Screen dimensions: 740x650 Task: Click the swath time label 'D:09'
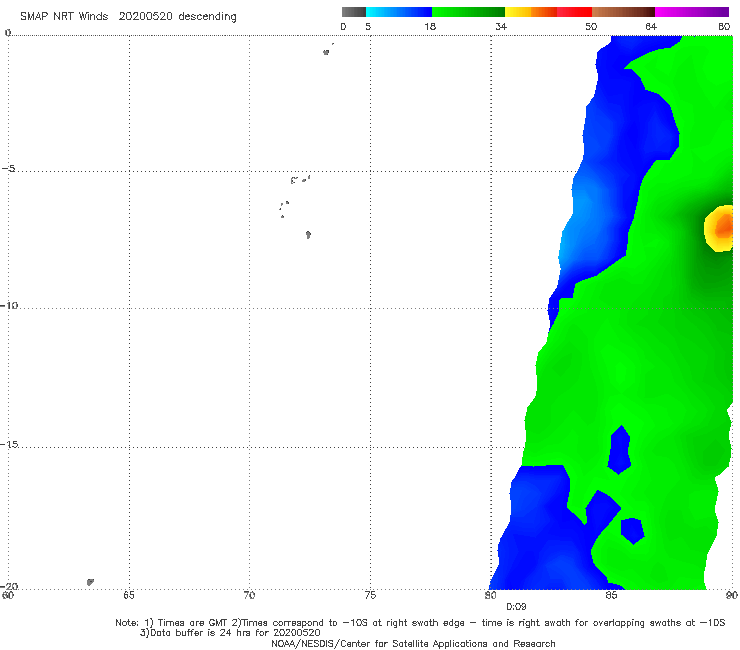coord(516,607)
